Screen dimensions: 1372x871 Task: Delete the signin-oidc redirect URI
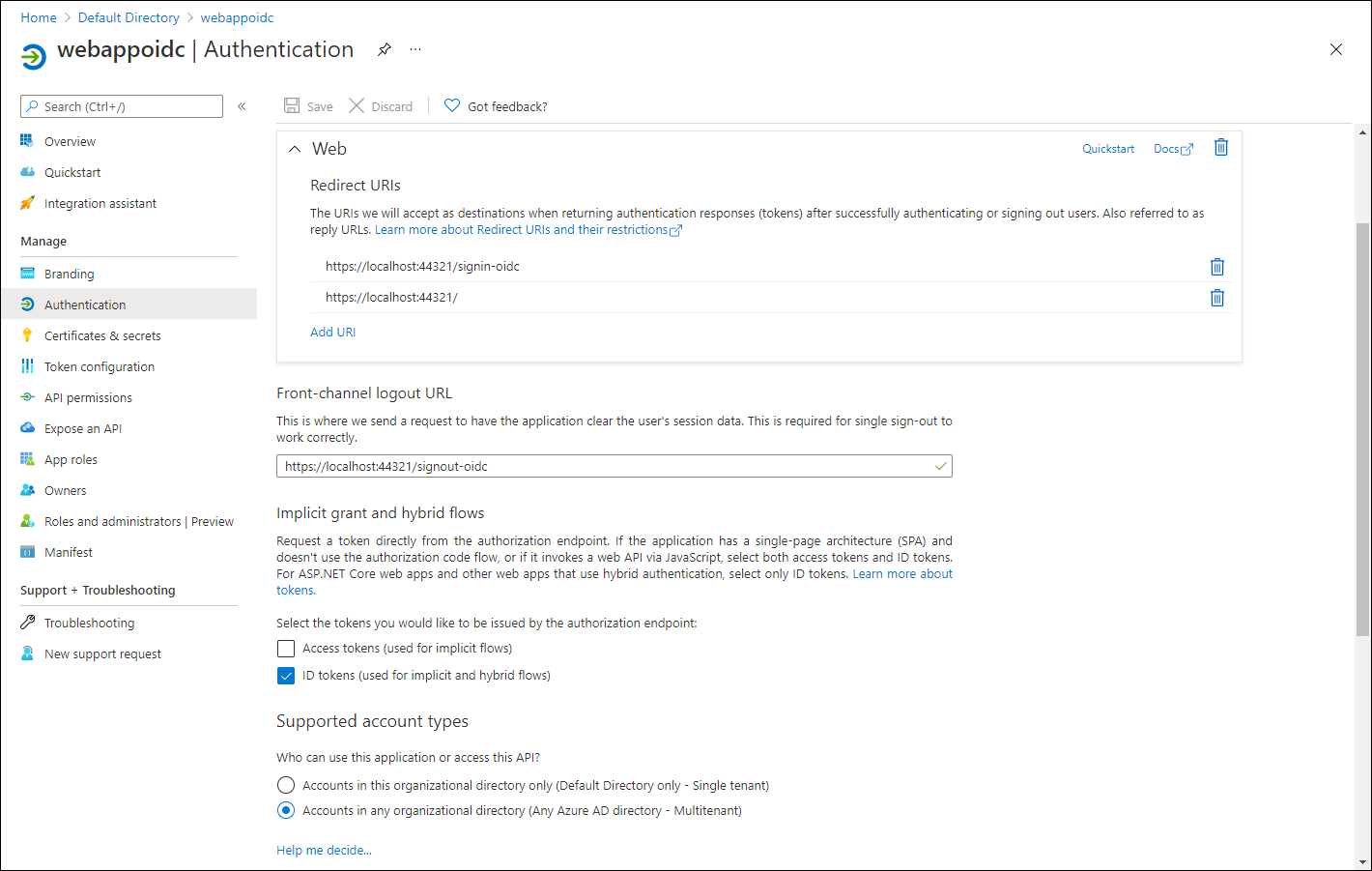click(1217, 267)
